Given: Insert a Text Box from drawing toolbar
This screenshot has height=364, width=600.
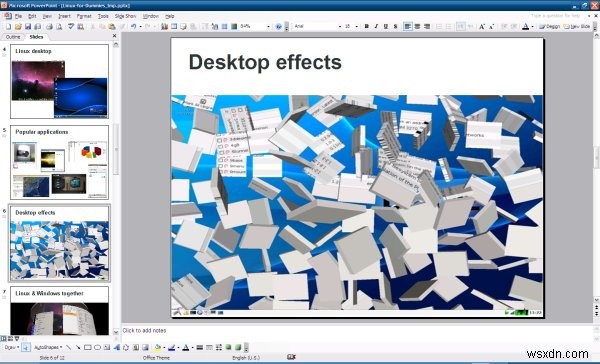Looking at the screenshot, I should [x=107, y=347].
